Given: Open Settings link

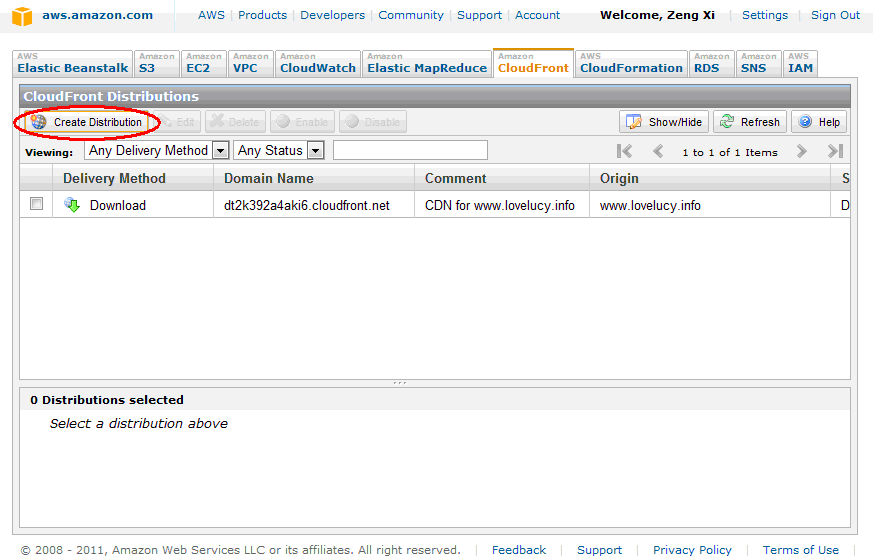Looking at the screenshot, I should [765, 15].
